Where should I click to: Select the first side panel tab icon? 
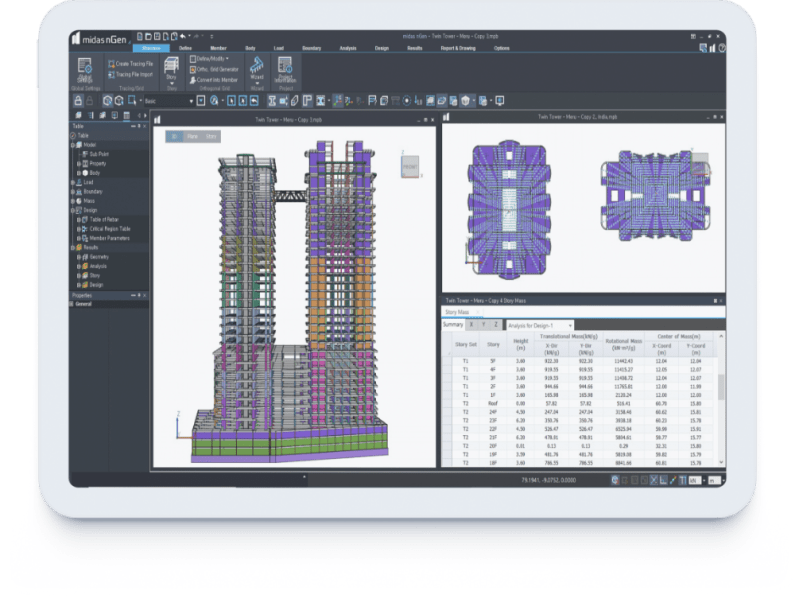[78, 116]
